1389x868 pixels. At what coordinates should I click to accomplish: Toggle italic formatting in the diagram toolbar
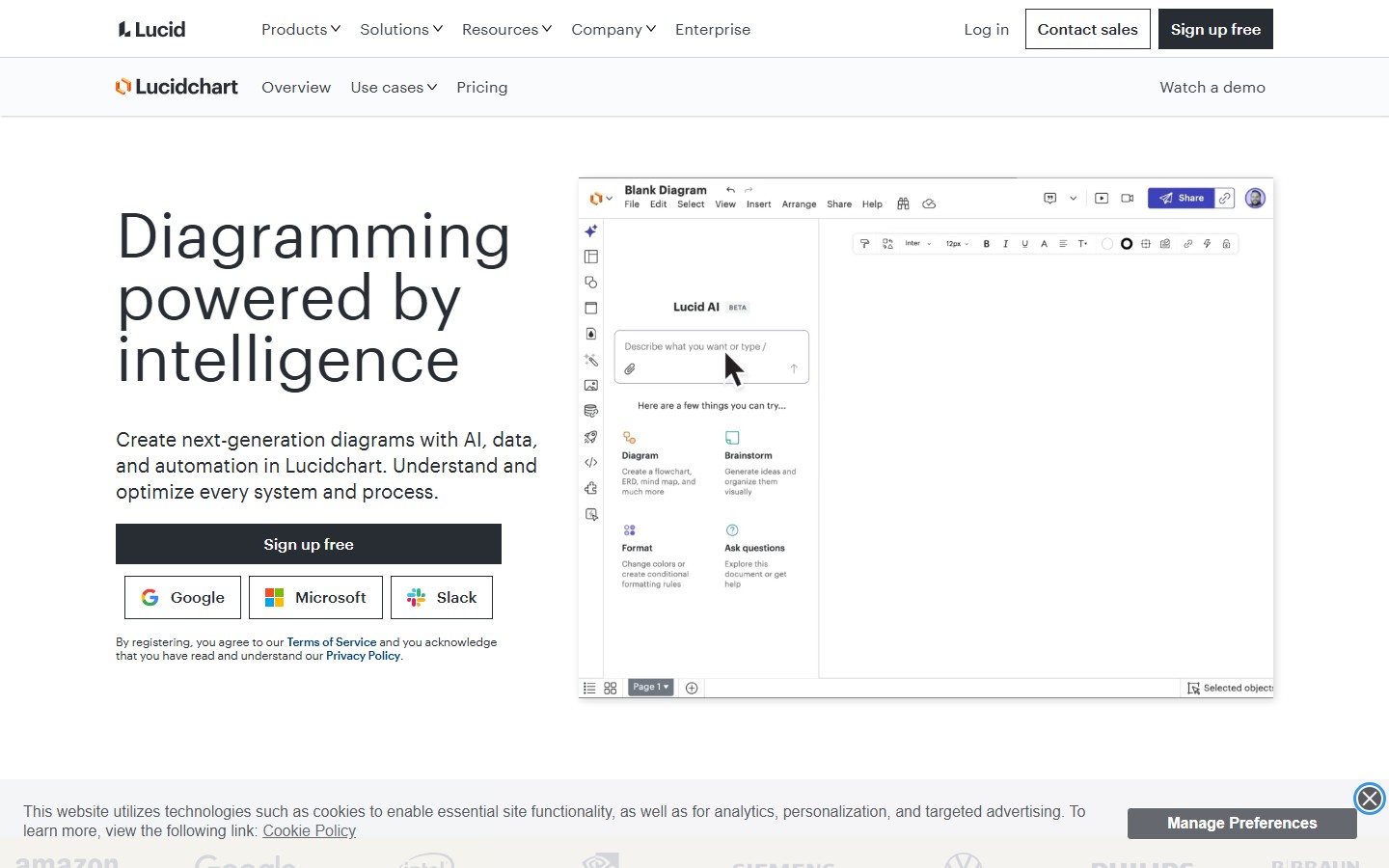click(x=1005, y=244)
